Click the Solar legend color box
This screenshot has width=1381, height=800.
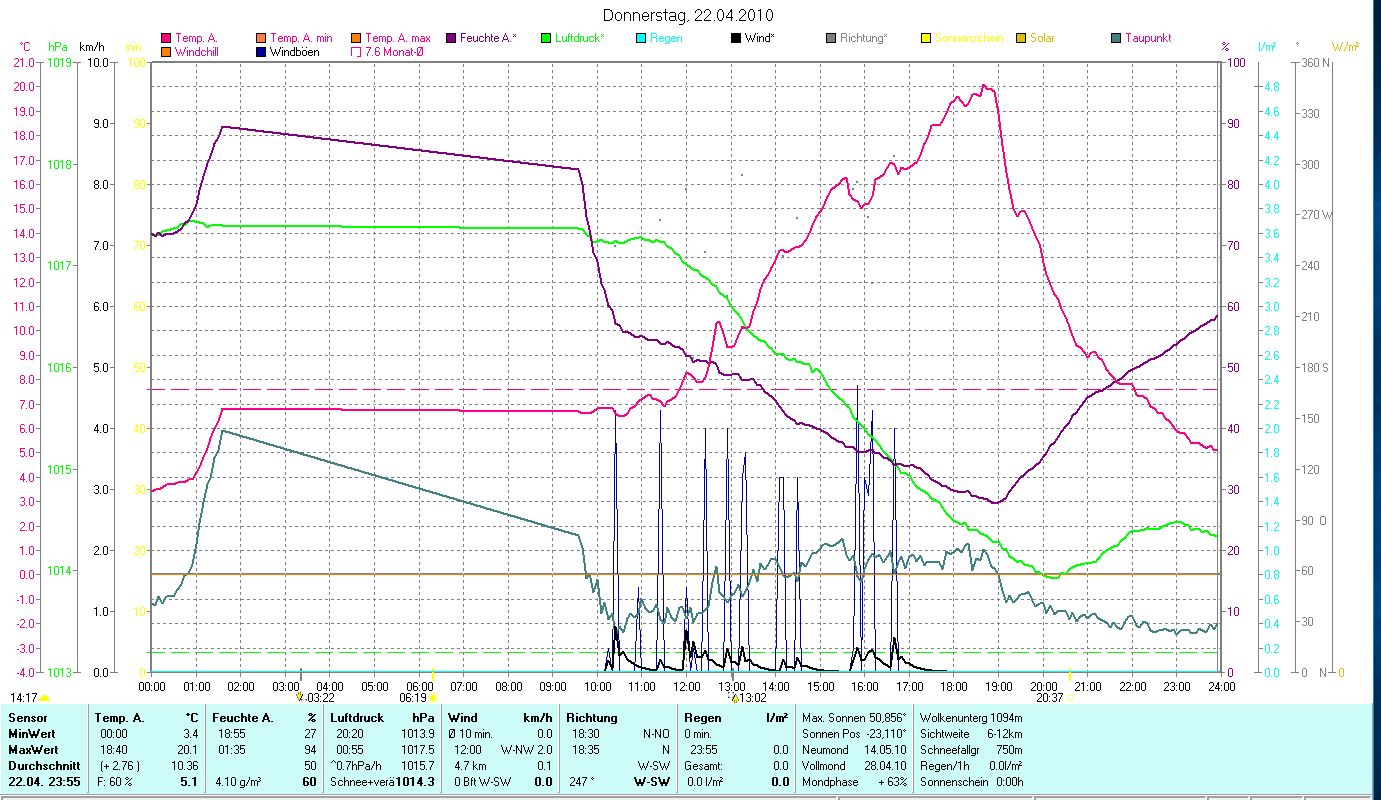(1021, 38)
